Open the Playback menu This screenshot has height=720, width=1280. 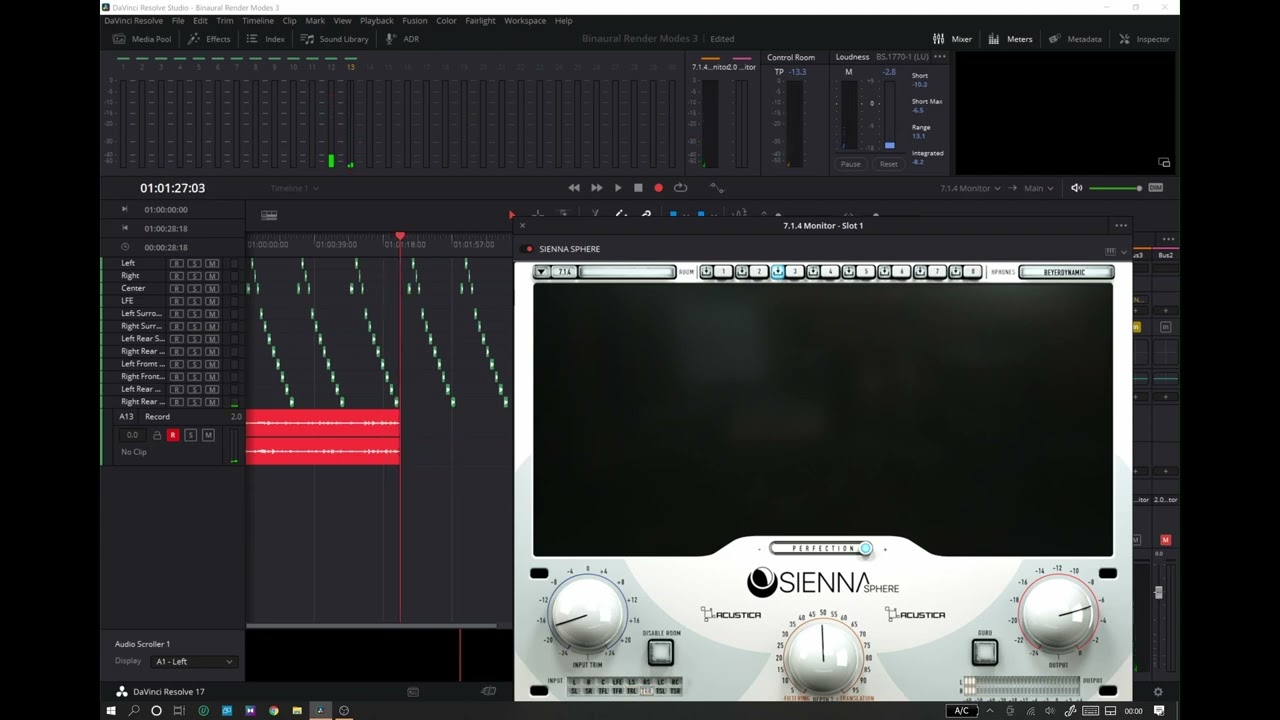377,20
